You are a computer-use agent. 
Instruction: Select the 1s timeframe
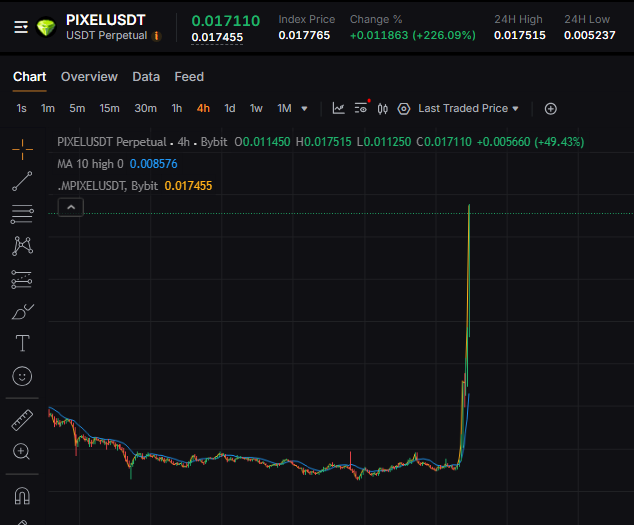(x=21, y=108)
